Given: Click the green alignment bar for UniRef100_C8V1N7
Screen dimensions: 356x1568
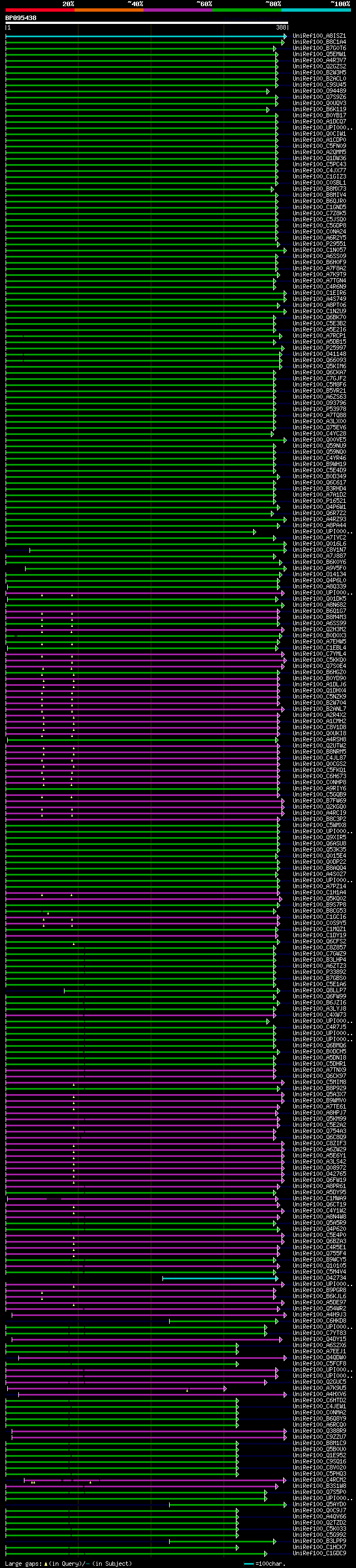Looking at the screenshot, I should 157,550.
